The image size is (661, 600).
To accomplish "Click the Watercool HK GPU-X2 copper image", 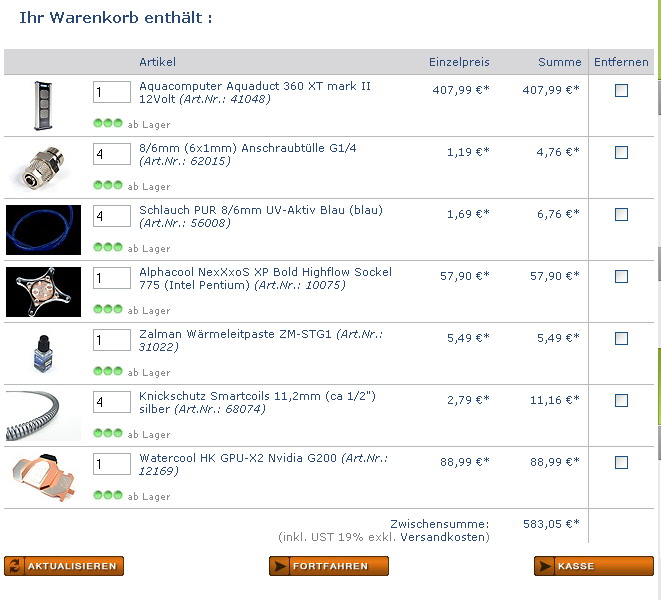I will (43, 477).
